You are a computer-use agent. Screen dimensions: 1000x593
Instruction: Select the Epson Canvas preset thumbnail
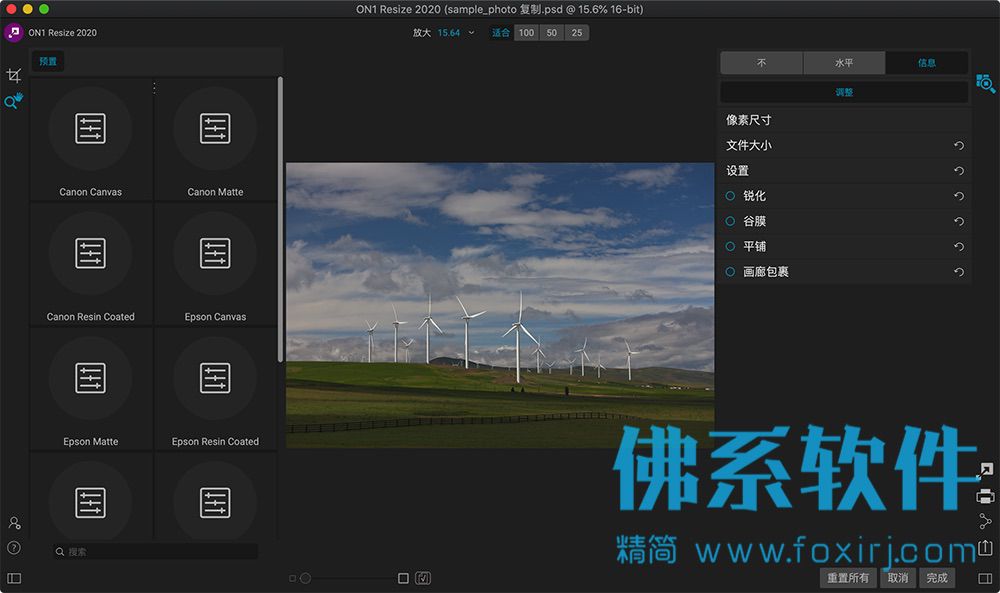pos(215,265)
